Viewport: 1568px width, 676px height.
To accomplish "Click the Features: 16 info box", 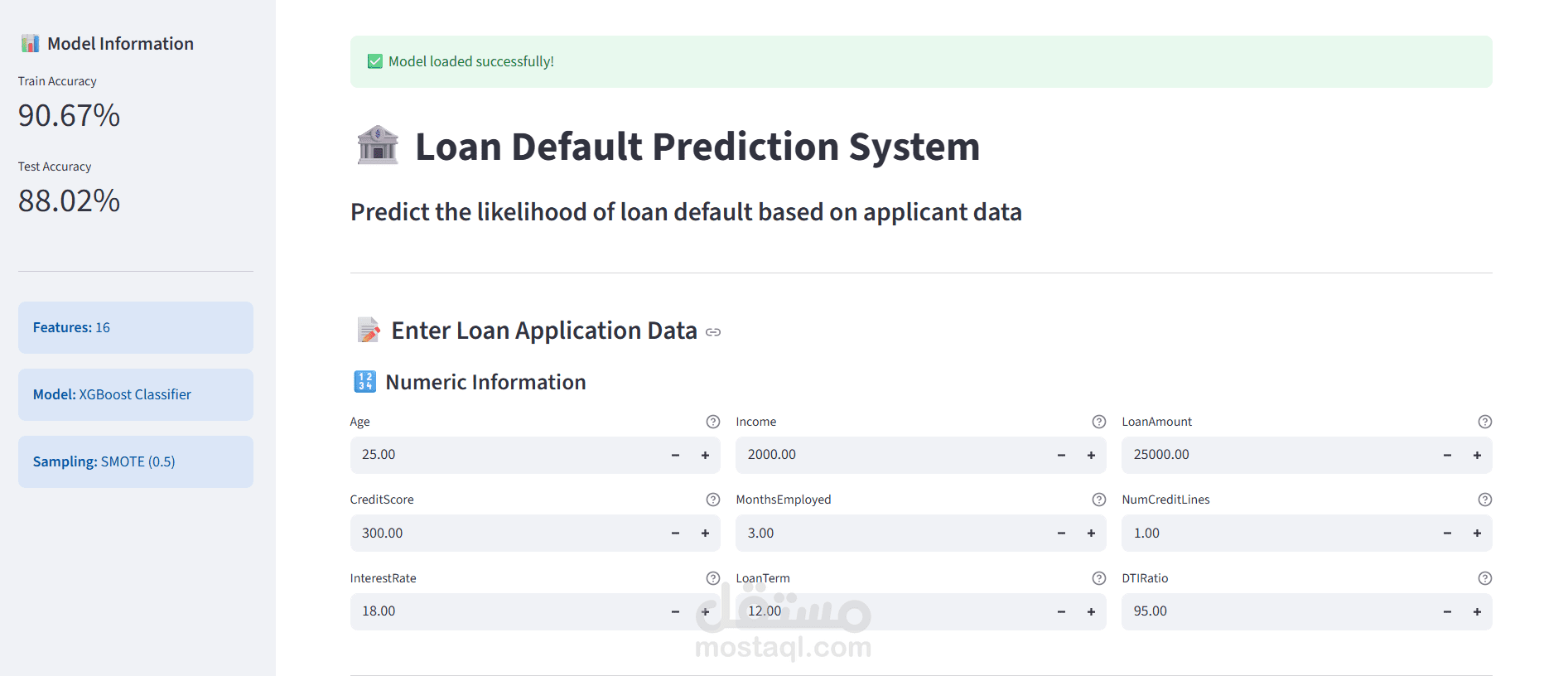I will point(135,327).
